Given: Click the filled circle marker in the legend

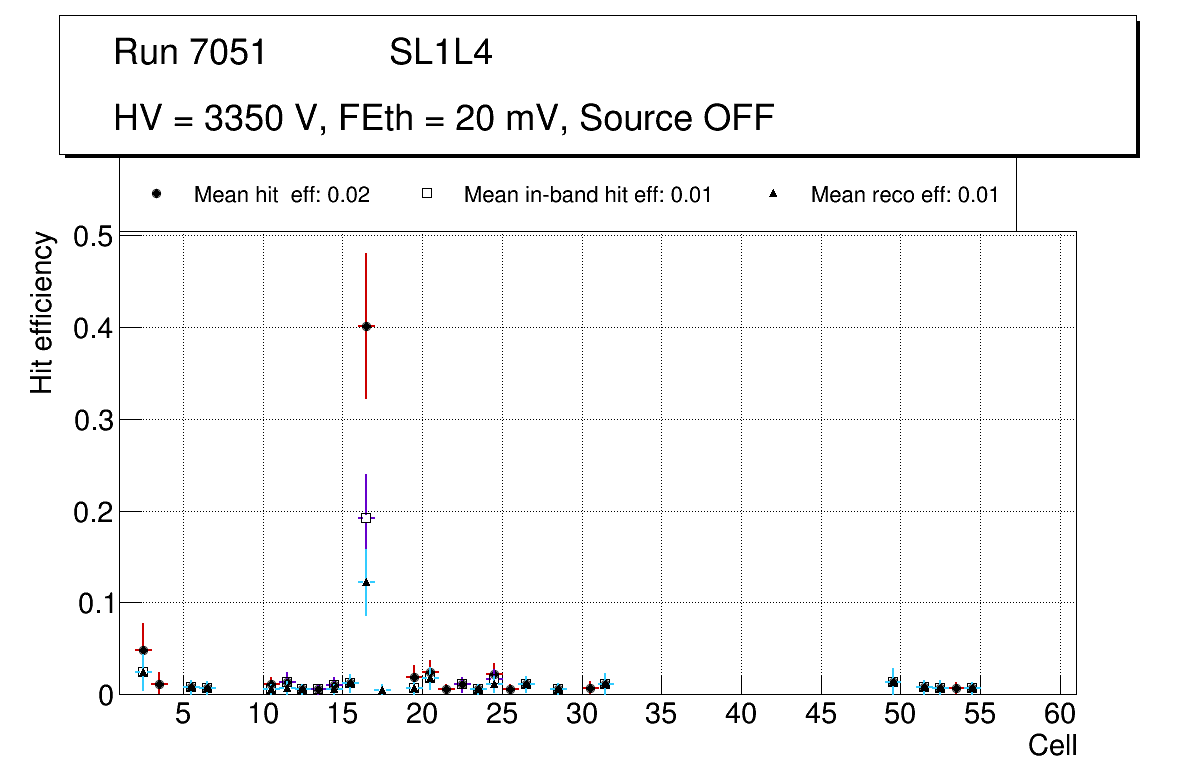Looking at the screenshot, I should [156, 194].
